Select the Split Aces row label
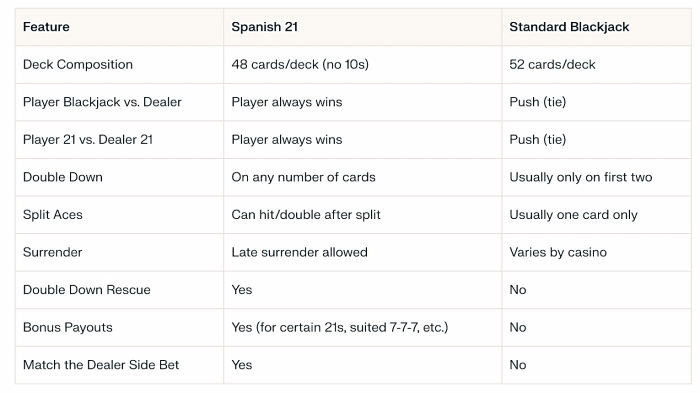The height and width of the screenshot is (393, 700). click(53, 214)
